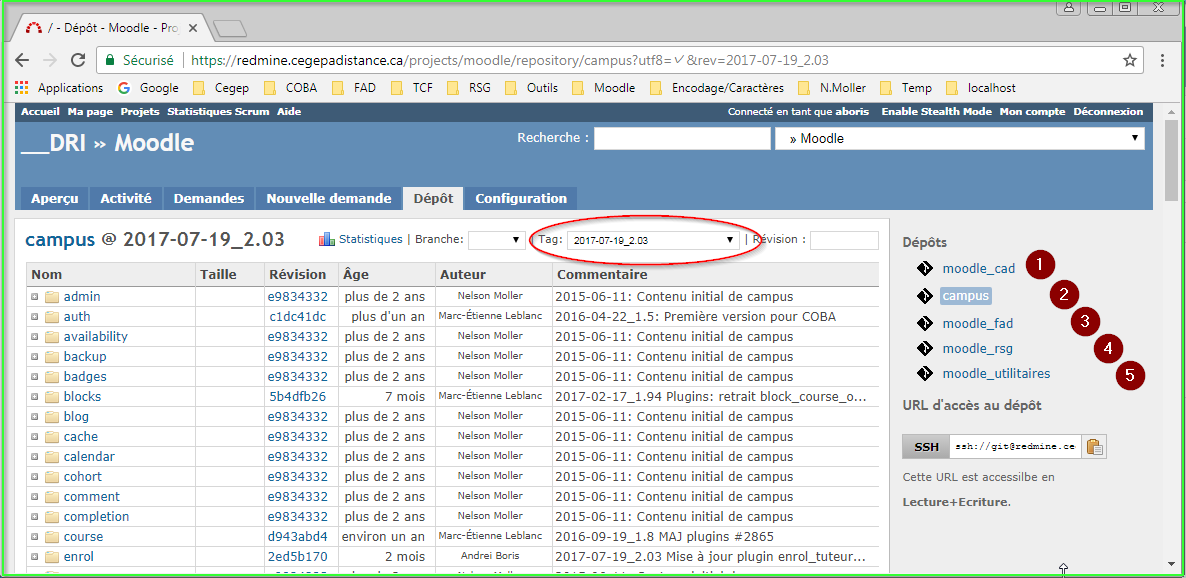This screenshot has width=1186, height=578.
Task: Click the admin folder icon
Action: pos(52,297)
